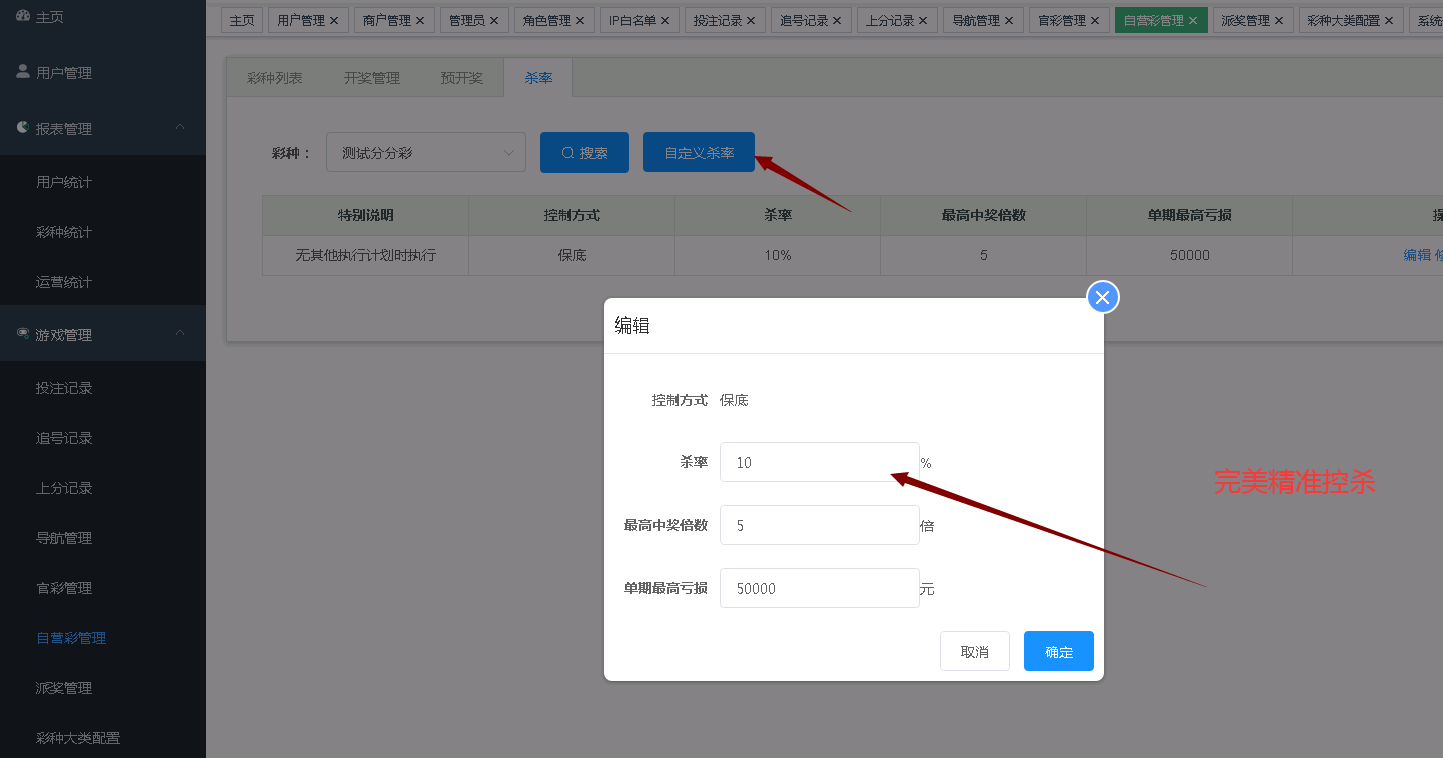Open the 彩种 dropdown showing 测试分分彩
The image size is (1443, 758).
[x=425, y=153]
